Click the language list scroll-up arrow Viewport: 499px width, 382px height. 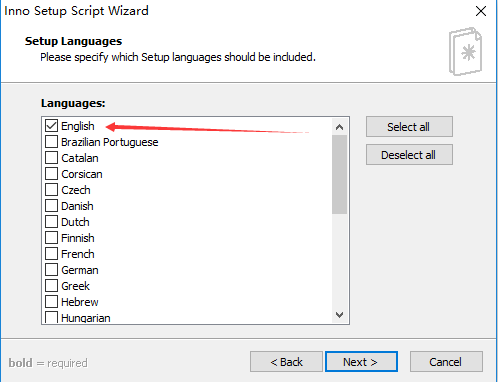[340, 127]
